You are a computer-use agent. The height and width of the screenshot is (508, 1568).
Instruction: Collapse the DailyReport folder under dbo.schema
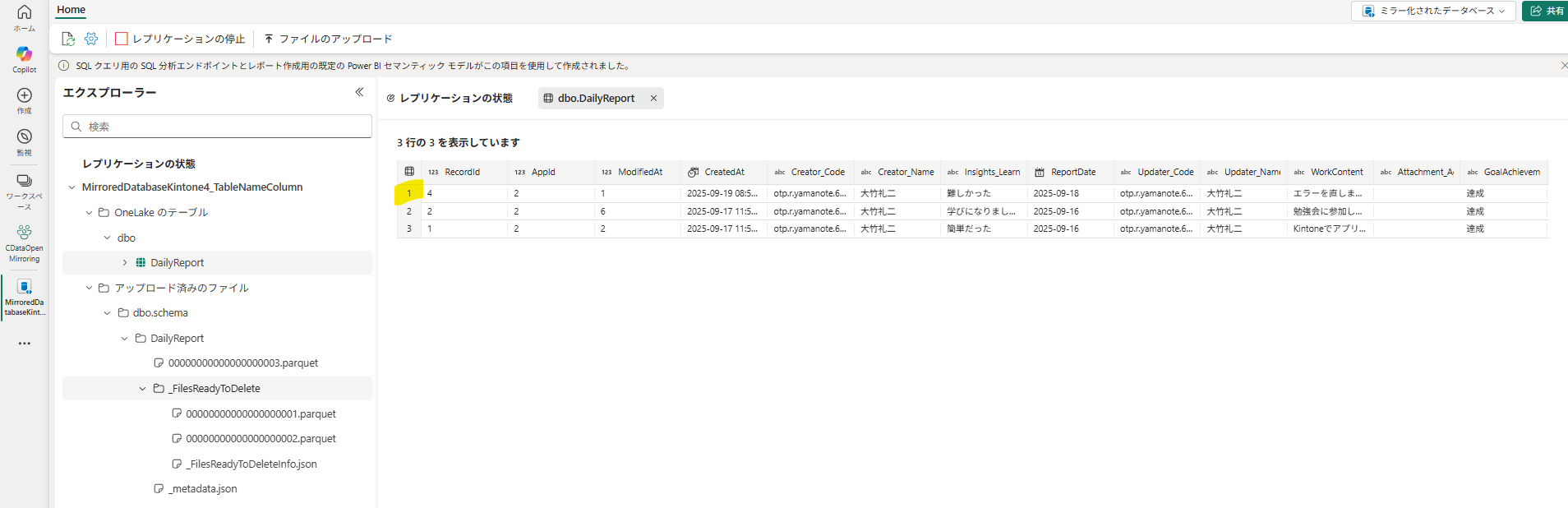click(125, 338)
